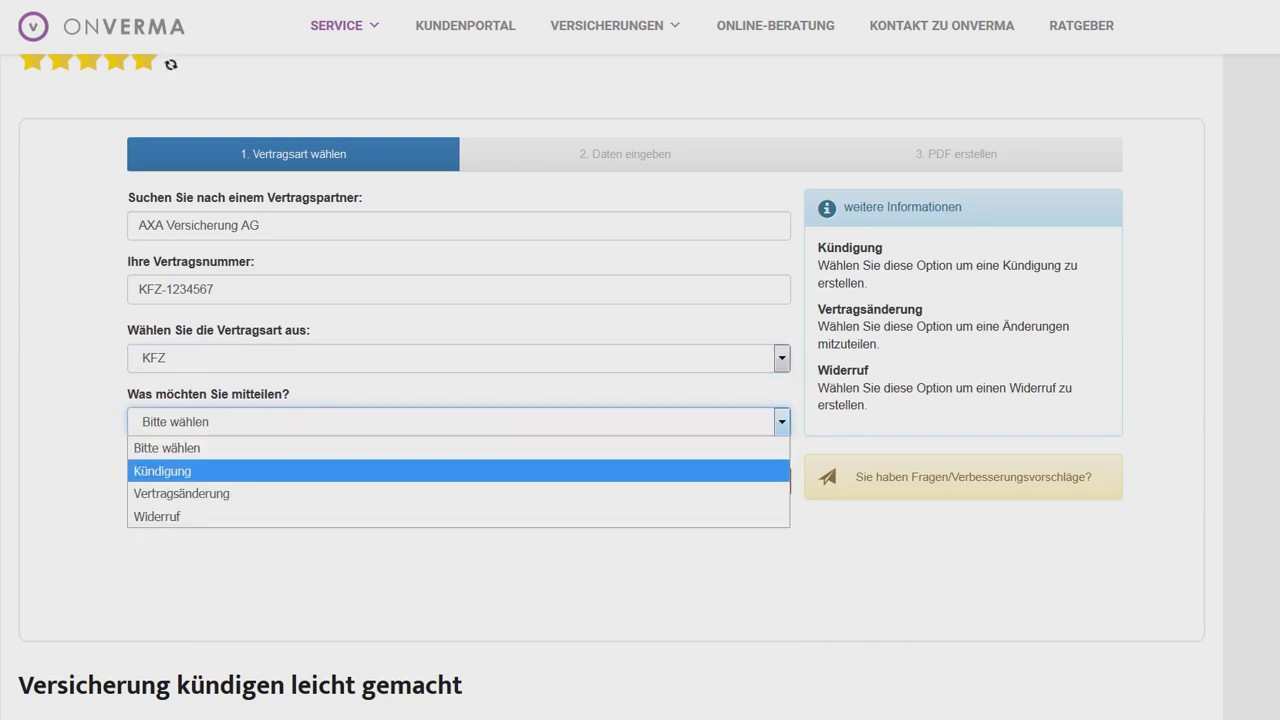This screenshot has height=720, width=1280.
Task: Click the Vertragsnummer input field
Action: pyautogui.click(x=458, y=290)
